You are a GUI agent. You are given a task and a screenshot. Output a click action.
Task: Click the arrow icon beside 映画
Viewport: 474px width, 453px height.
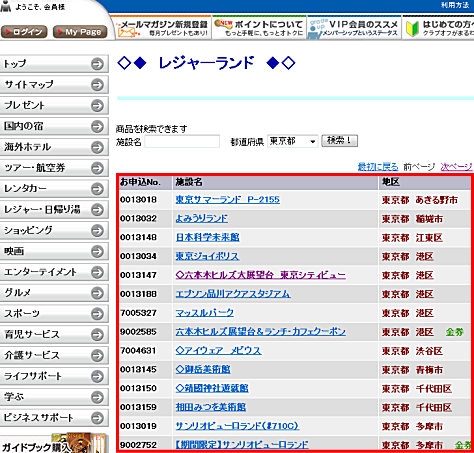point(97,251)
